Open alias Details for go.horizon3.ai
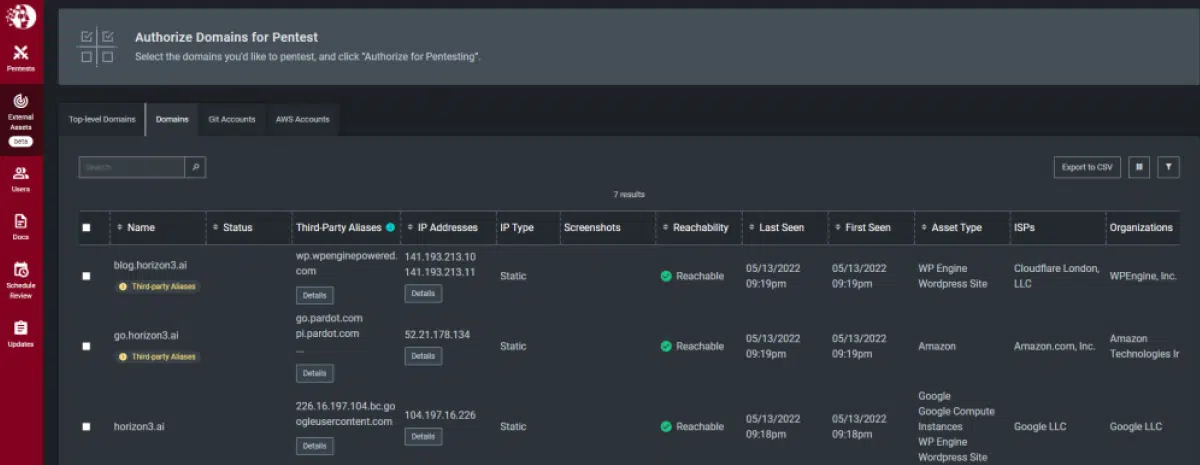The width and height of the screenshot is (1200, 465). tap(314, 373)
